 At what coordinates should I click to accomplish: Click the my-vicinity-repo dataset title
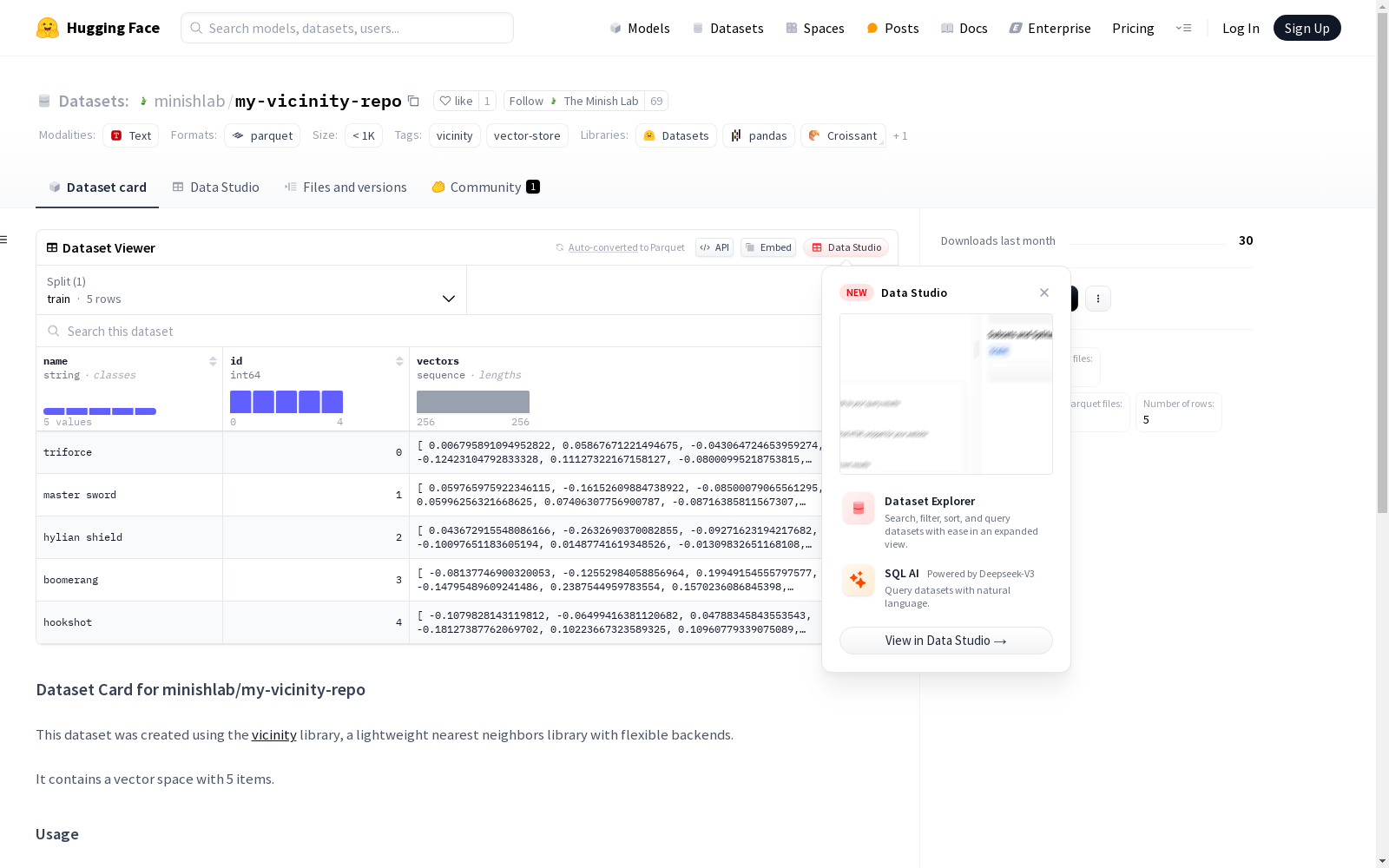click(x=319, y=101)
